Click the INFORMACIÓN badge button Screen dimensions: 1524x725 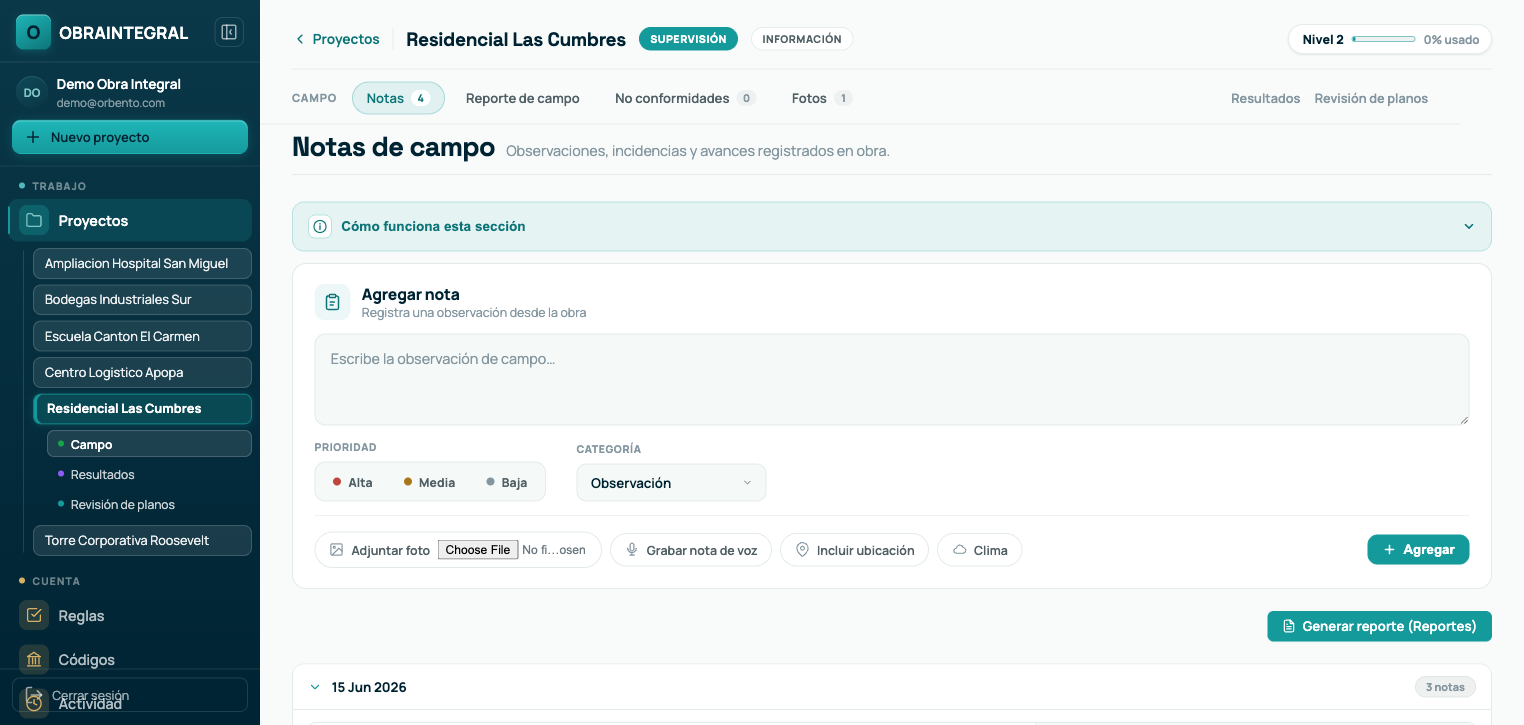tap(802, 39)
